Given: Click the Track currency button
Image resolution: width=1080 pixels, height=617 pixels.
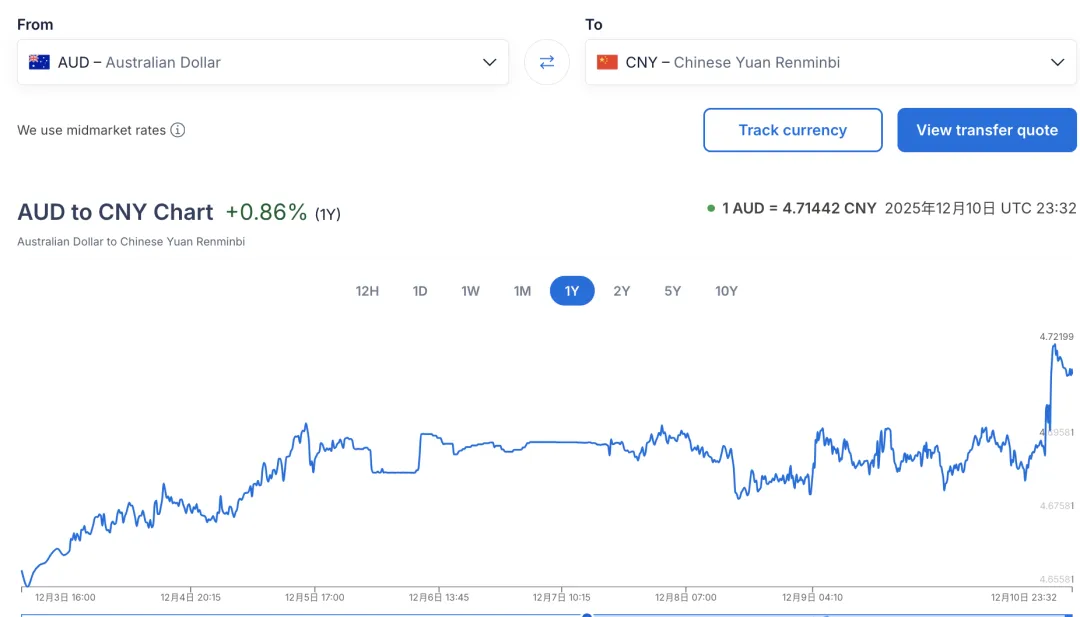Looking at the screenshot, I should tap(792, 130).
